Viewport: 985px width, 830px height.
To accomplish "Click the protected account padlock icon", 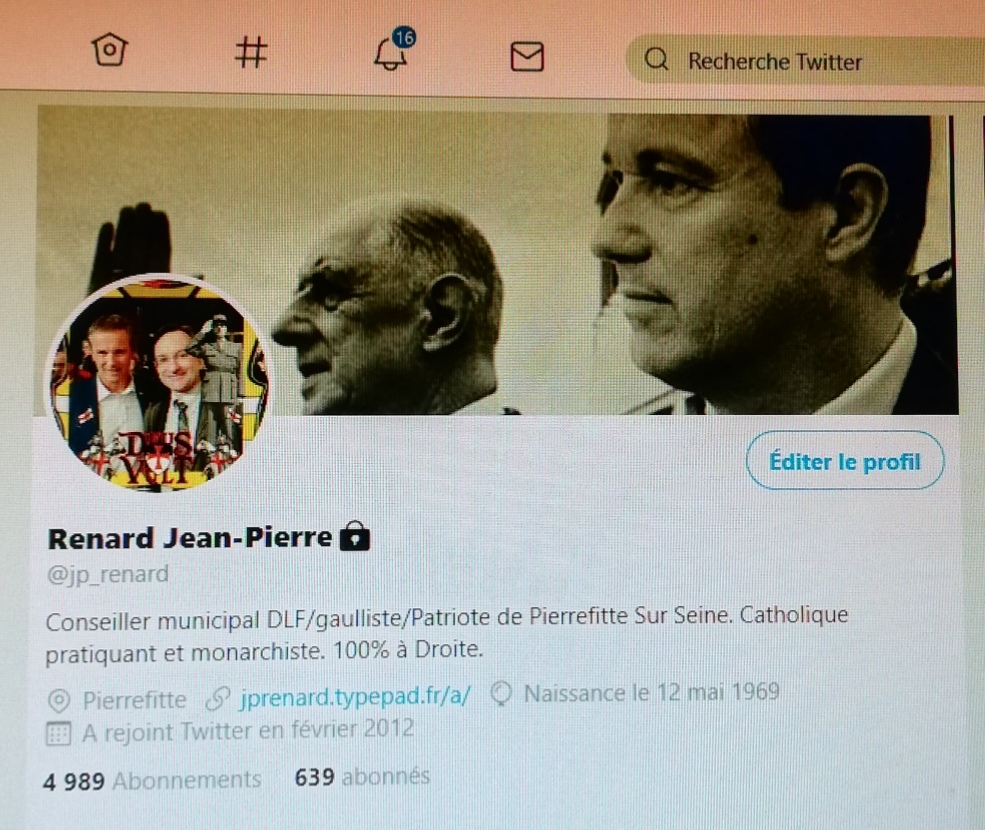I will (x=355, y=536).
